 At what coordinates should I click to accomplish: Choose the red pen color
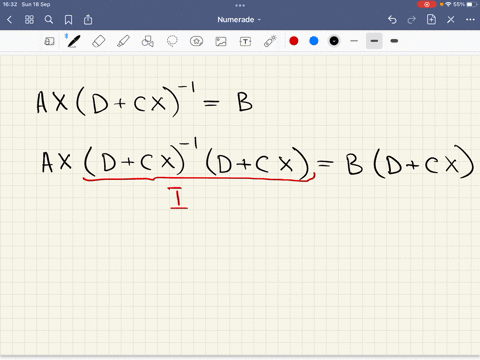(294, 41)
